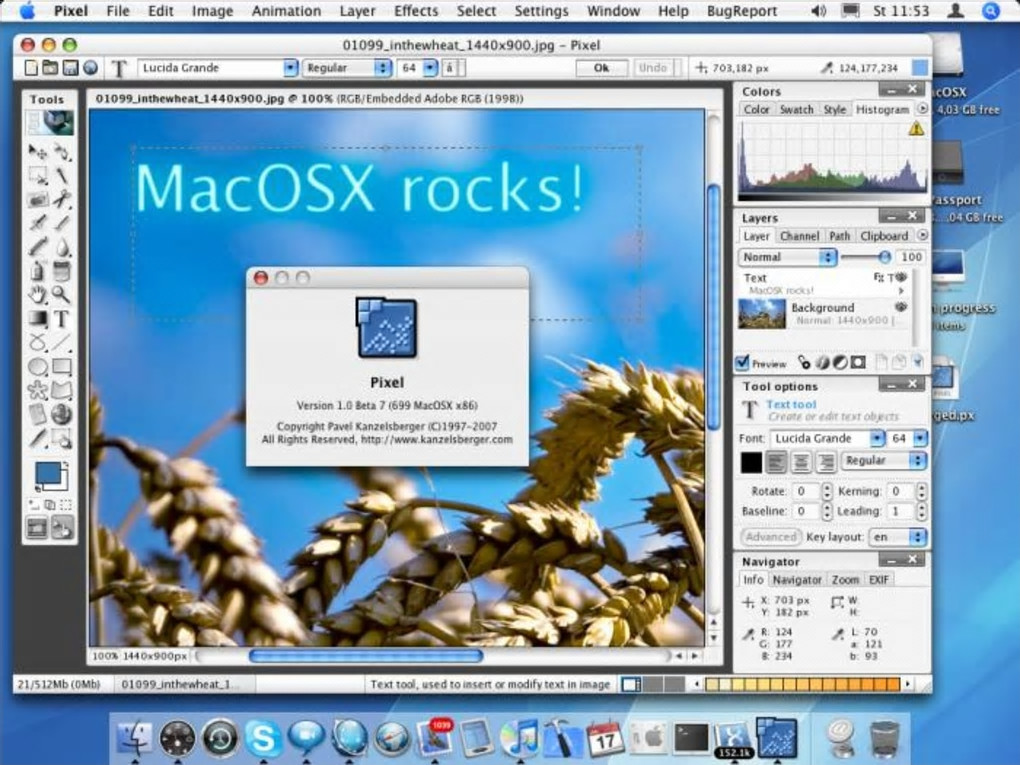Click the center text alignment icon
The height and width of the screenshot is (765, 1020).
[801, 462]
